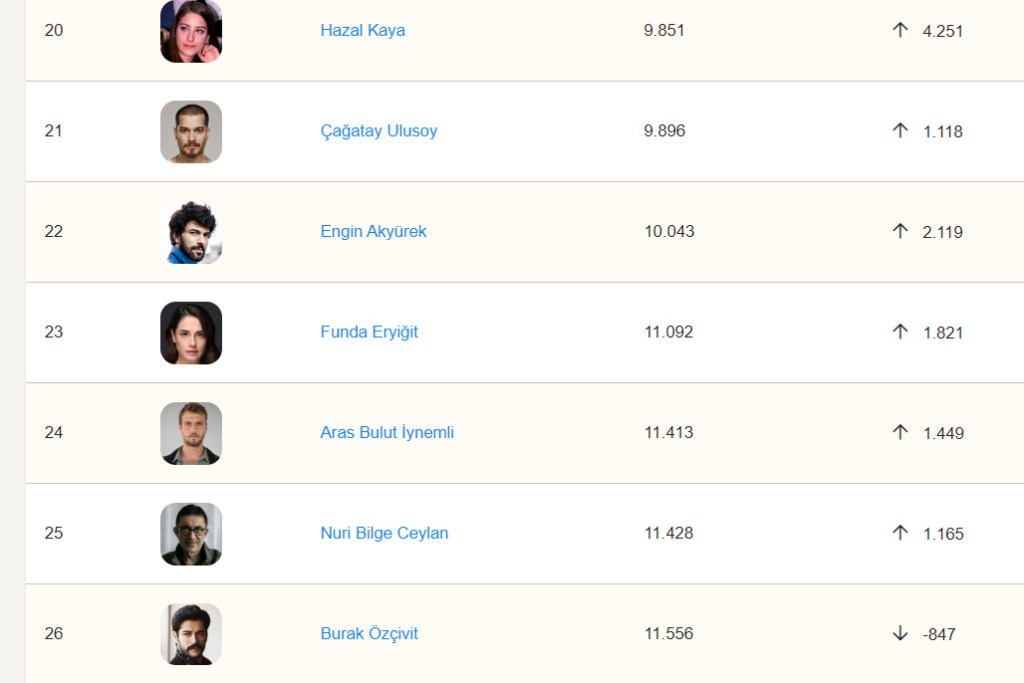Image resolution: width=1024 pixels, height=683 pixels.
Task: Click the up arrow beside 1.118
Action: tap(900, 130)
